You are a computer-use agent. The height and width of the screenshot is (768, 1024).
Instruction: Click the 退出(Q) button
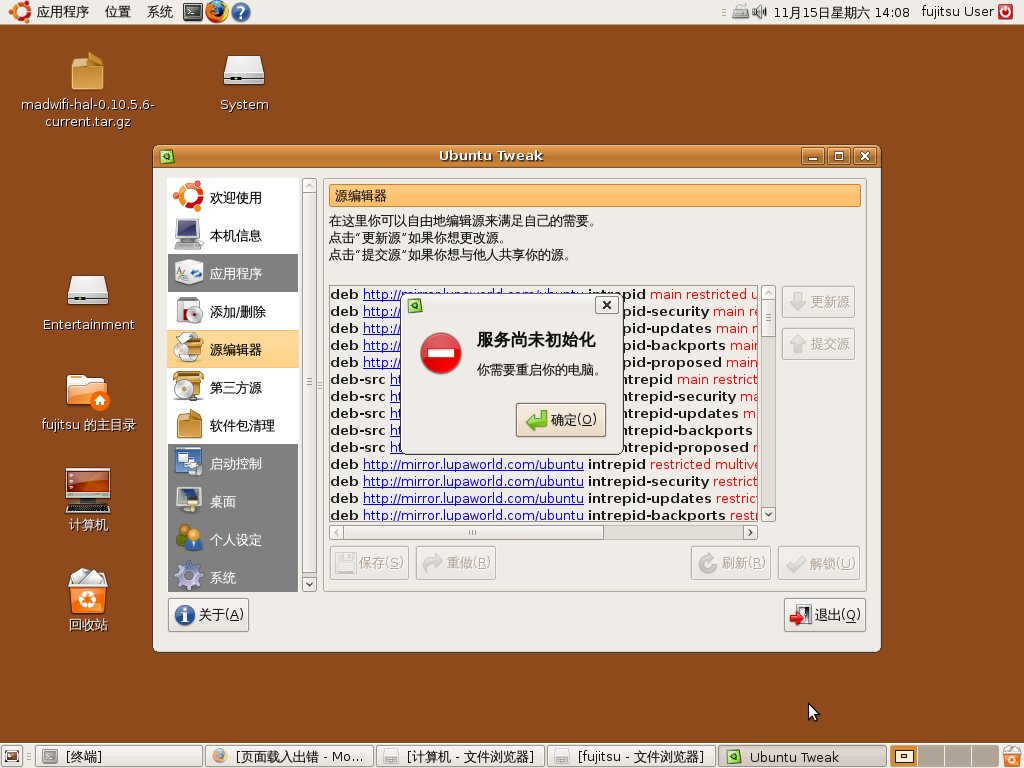pos(825,615)
